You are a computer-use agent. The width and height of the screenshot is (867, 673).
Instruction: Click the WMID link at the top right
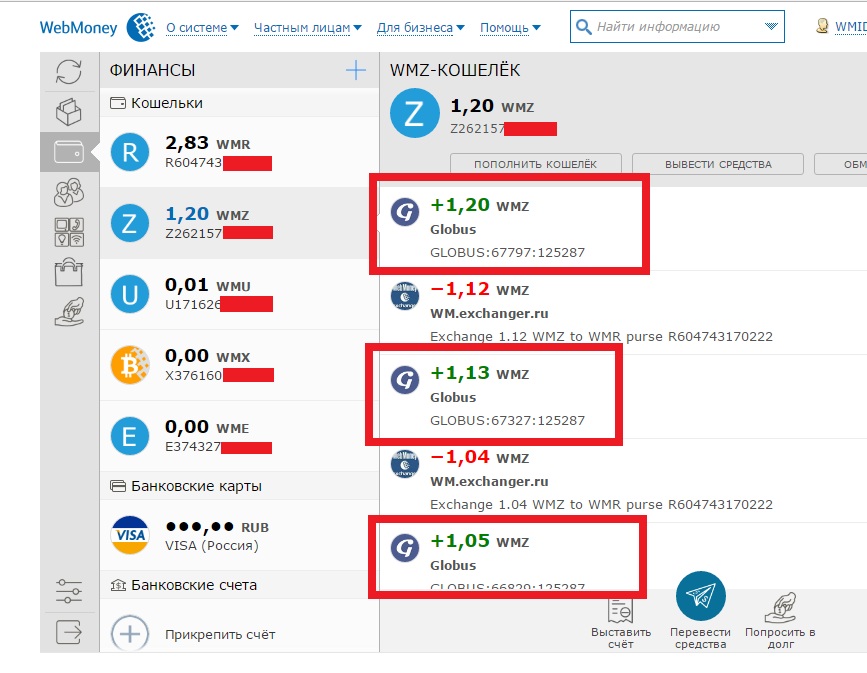[850, 27]
